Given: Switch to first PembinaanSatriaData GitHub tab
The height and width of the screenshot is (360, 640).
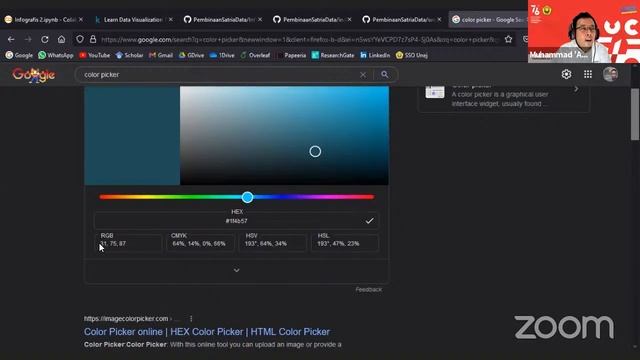Looking at the screenshot, I should [x=219, y=20].
